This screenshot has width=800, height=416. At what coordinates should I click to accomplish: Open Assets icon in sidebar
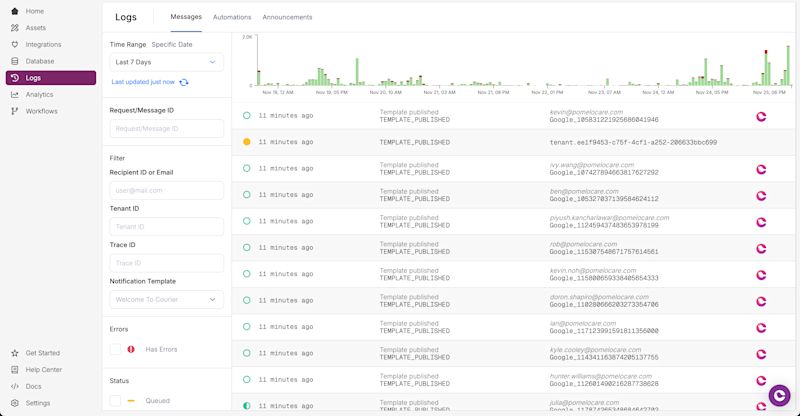15,28
